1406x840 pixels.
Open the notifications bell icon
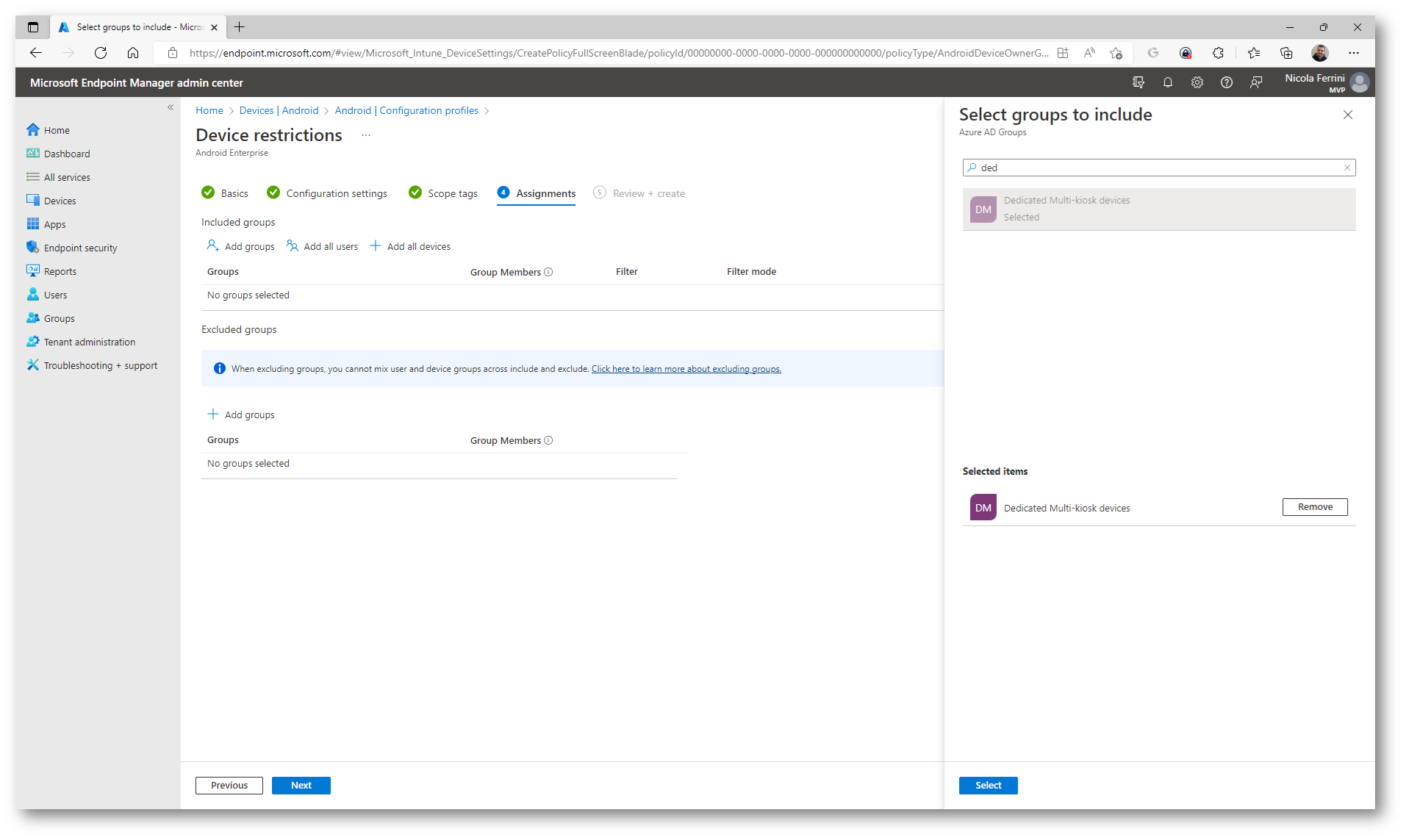(1167, 82)
